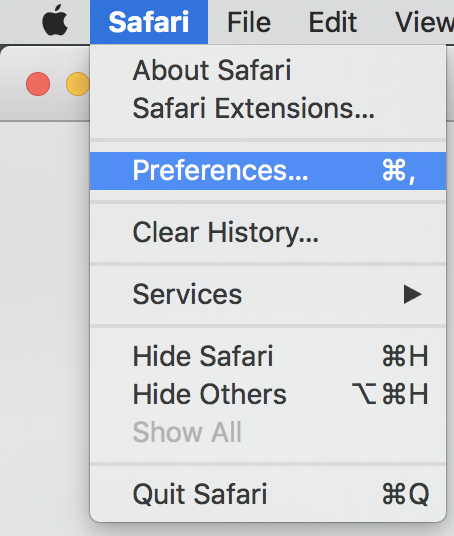
Task: Select Hide Safari
Action: click(268, 356)
